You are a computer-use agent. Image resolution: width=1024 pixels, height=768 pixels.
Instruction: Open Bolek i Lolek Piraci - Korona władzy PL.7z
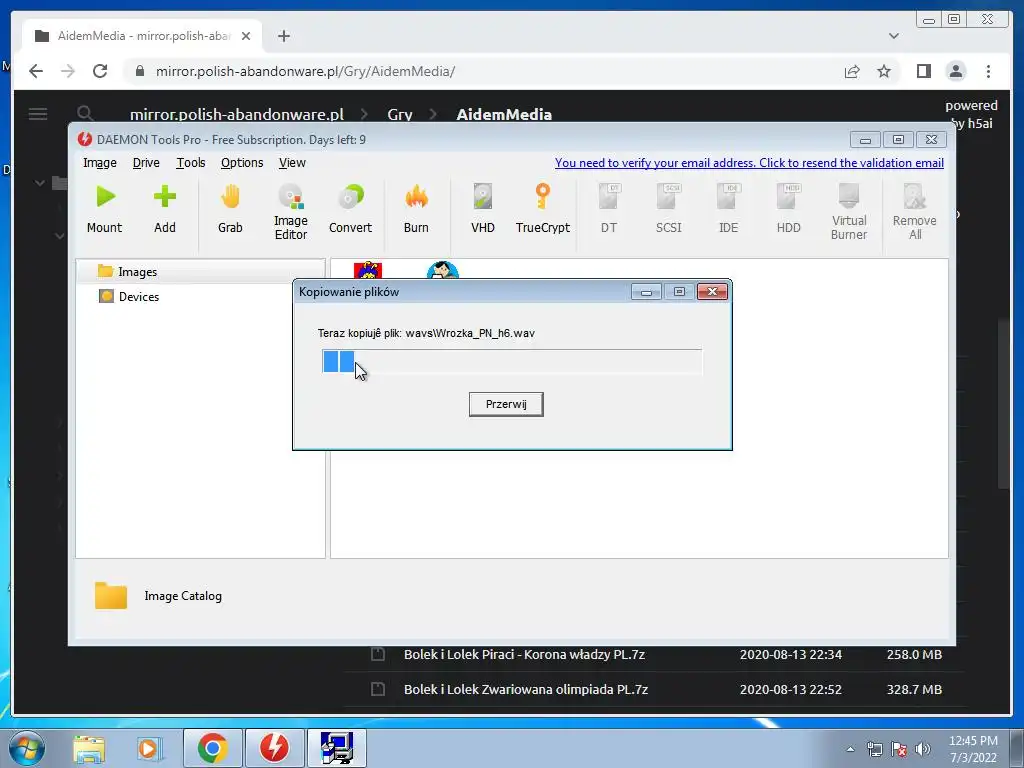pyautogui.click(x=524, y=654)
